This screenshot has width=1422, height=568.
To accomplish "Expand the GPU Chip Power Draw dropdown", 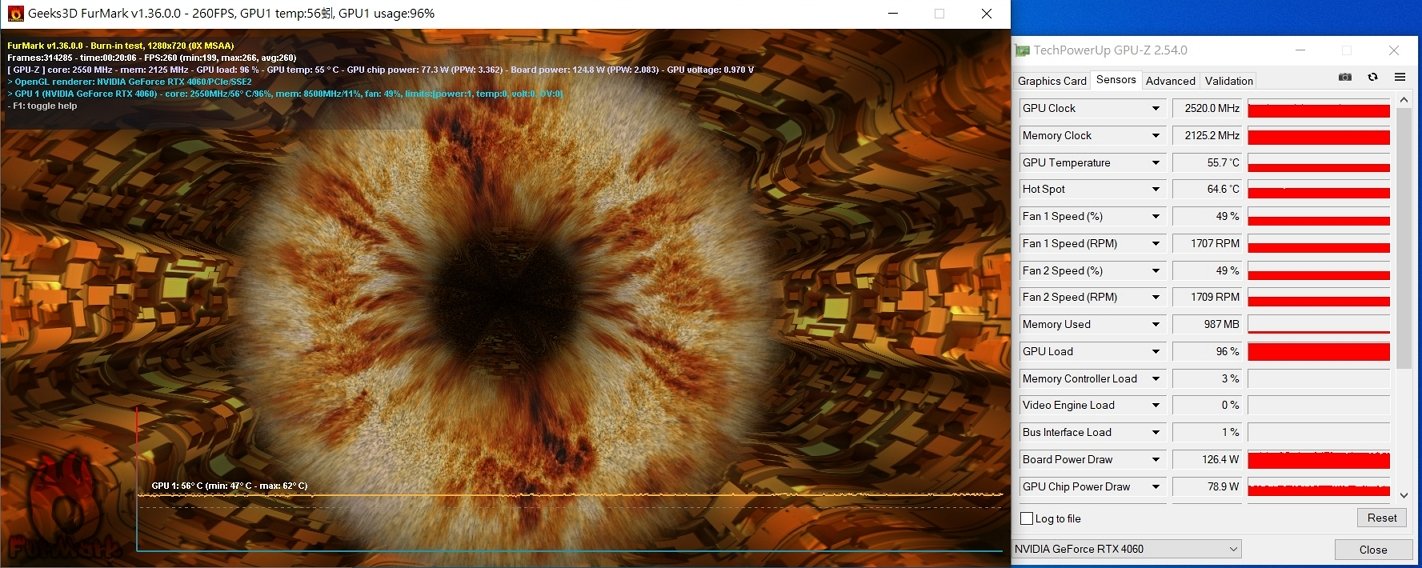I will (x=1156, y=486).
